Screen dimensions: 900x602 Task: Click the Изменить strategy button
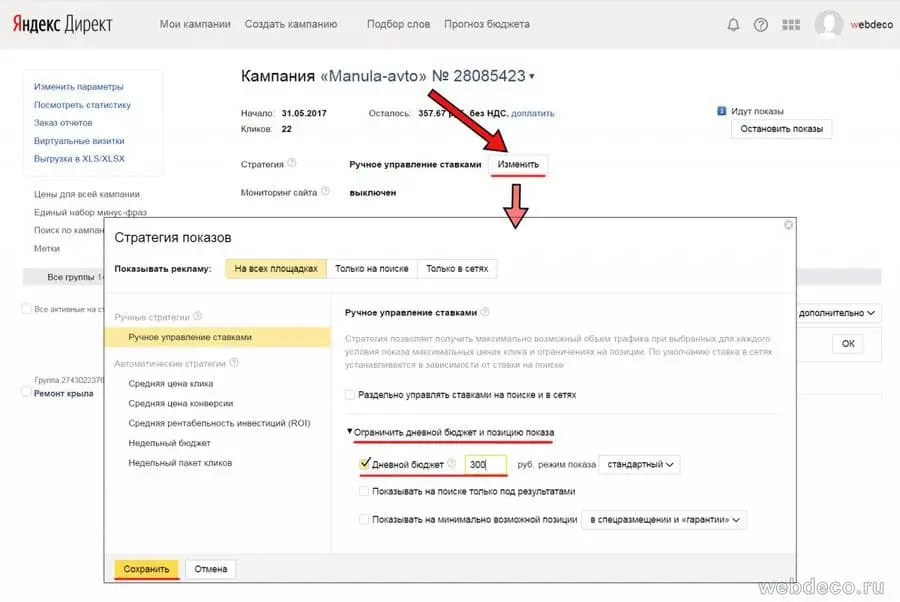tap(518, 164)
